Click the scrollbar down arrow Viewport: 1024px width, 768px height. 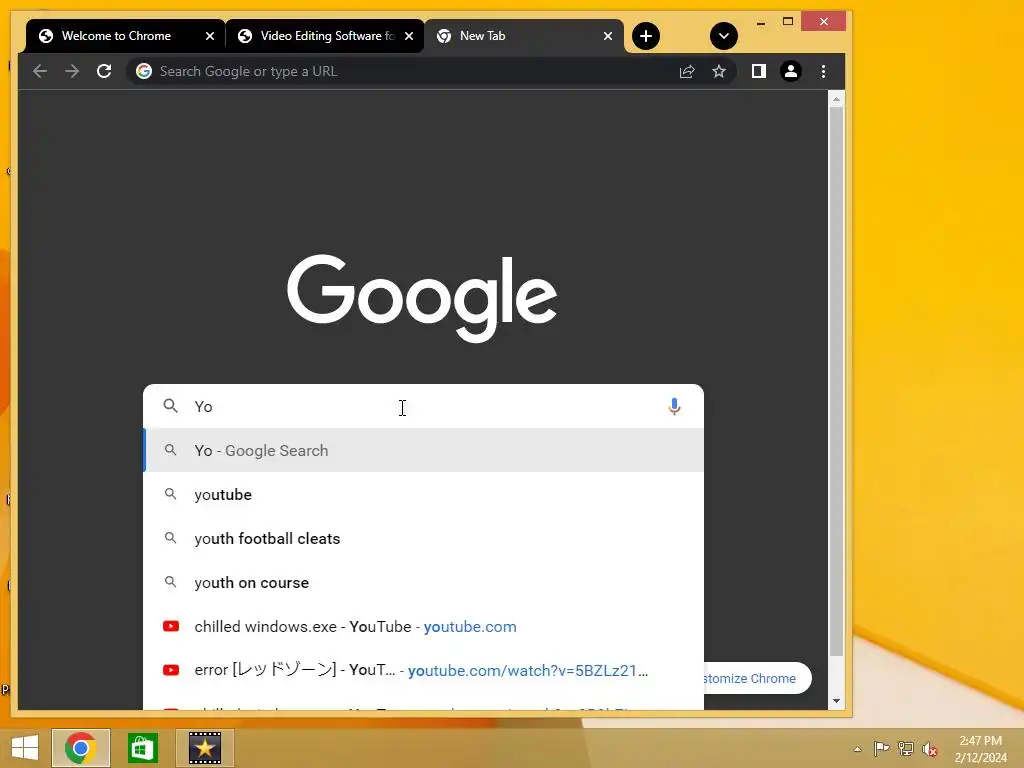coord(836,701)
